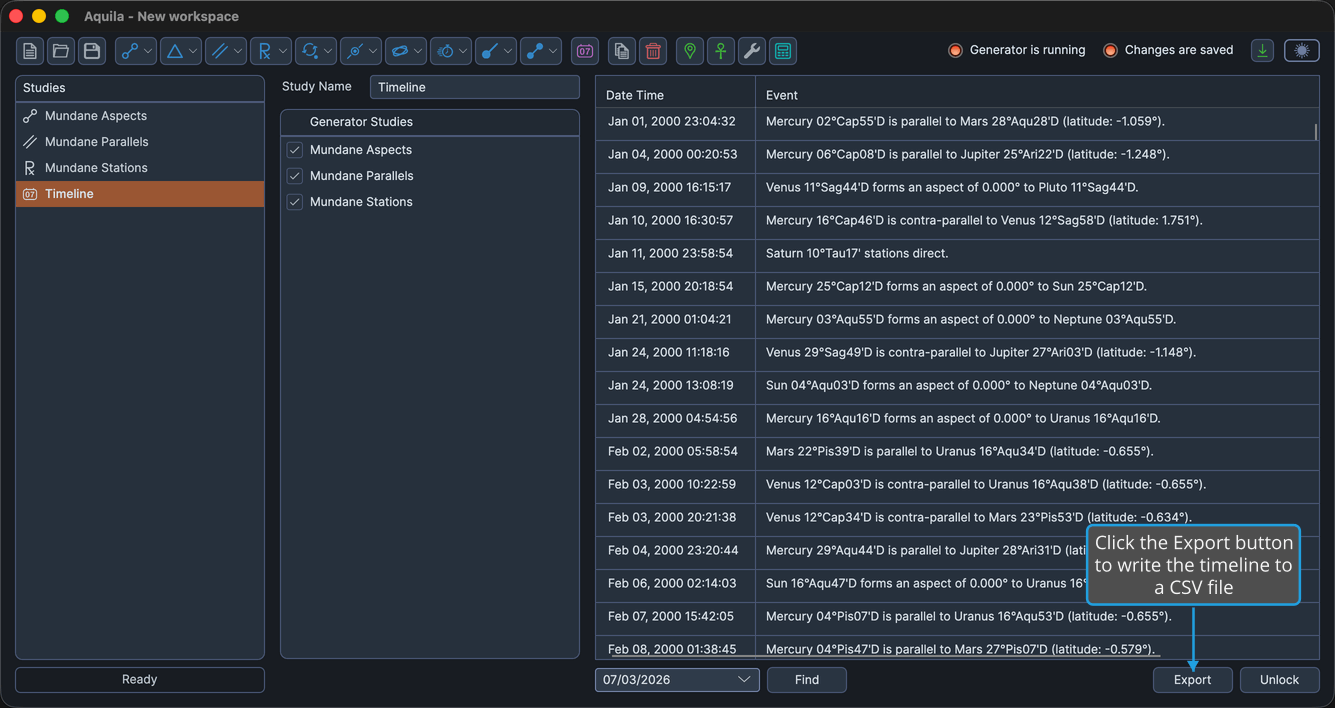Click the green ankh toolbar icon
This screenshot has width=1335, height=708.
(721, 51)
